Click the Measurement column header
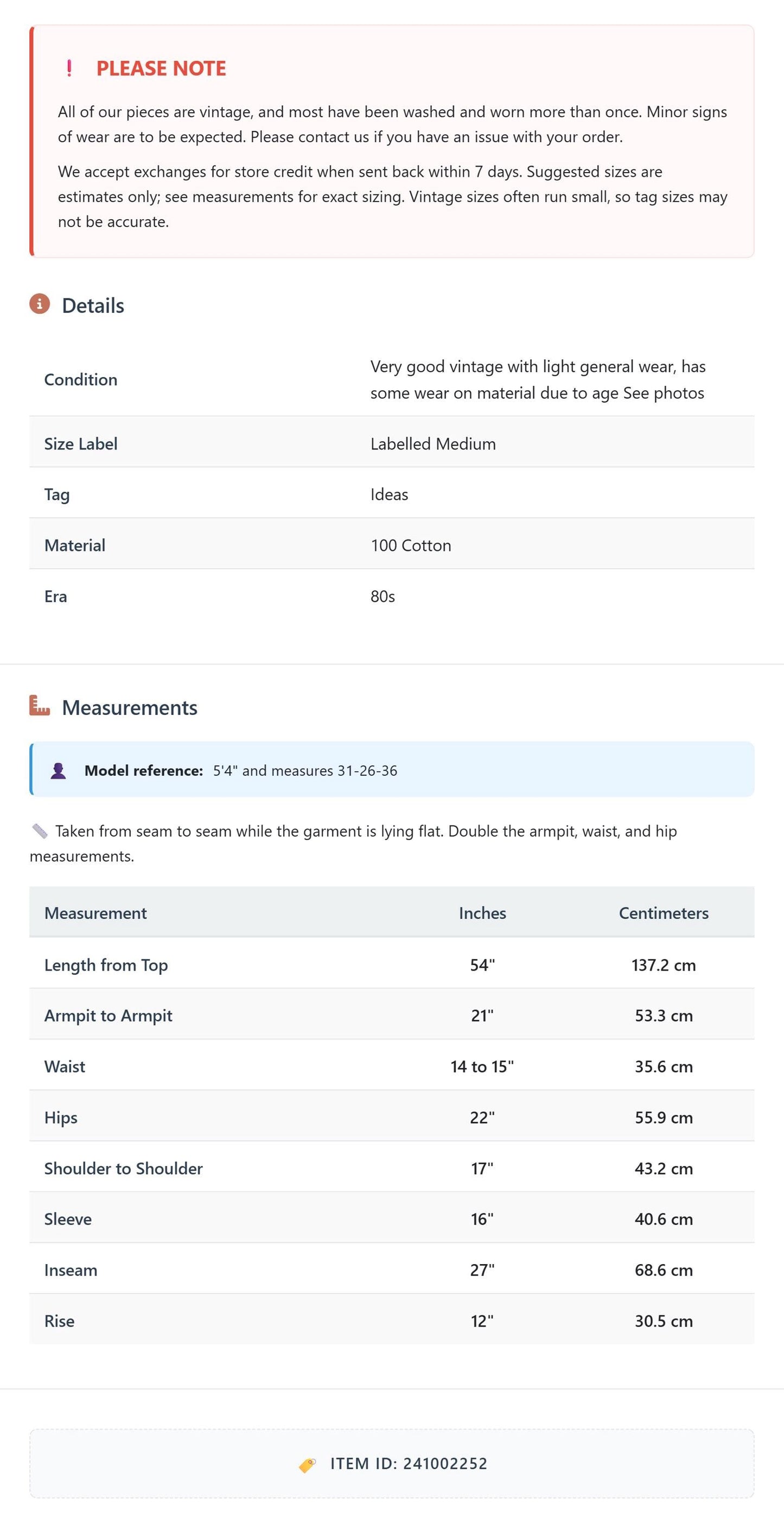Viewport: 784px width, 1523px height. (x=95, y=913)
